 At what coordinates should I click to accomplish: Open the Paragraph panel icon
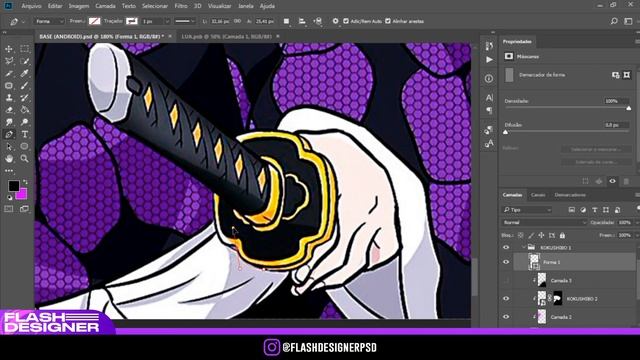[489, 111]
